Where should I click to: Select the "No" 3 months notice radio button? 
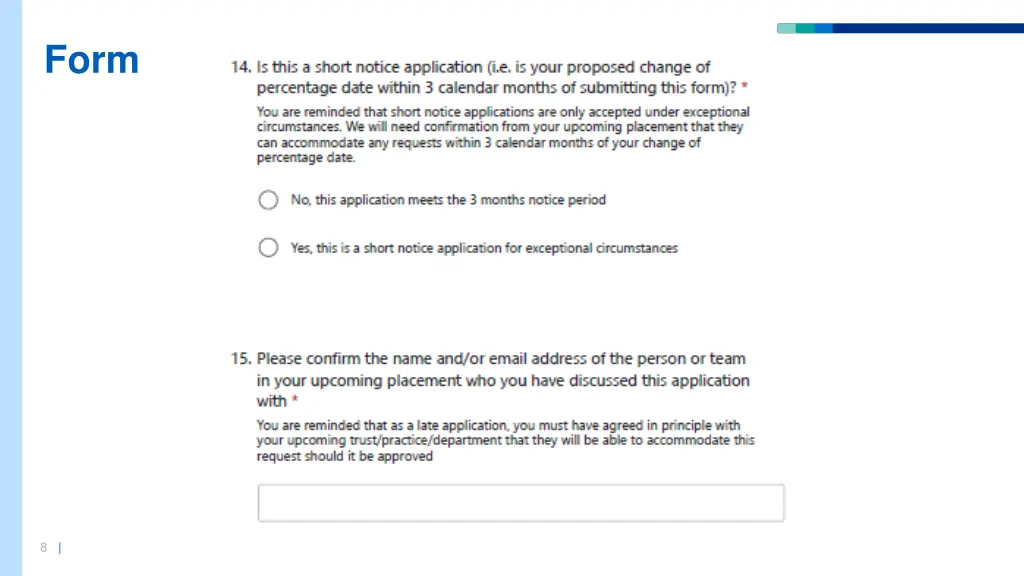coord(268,200)
